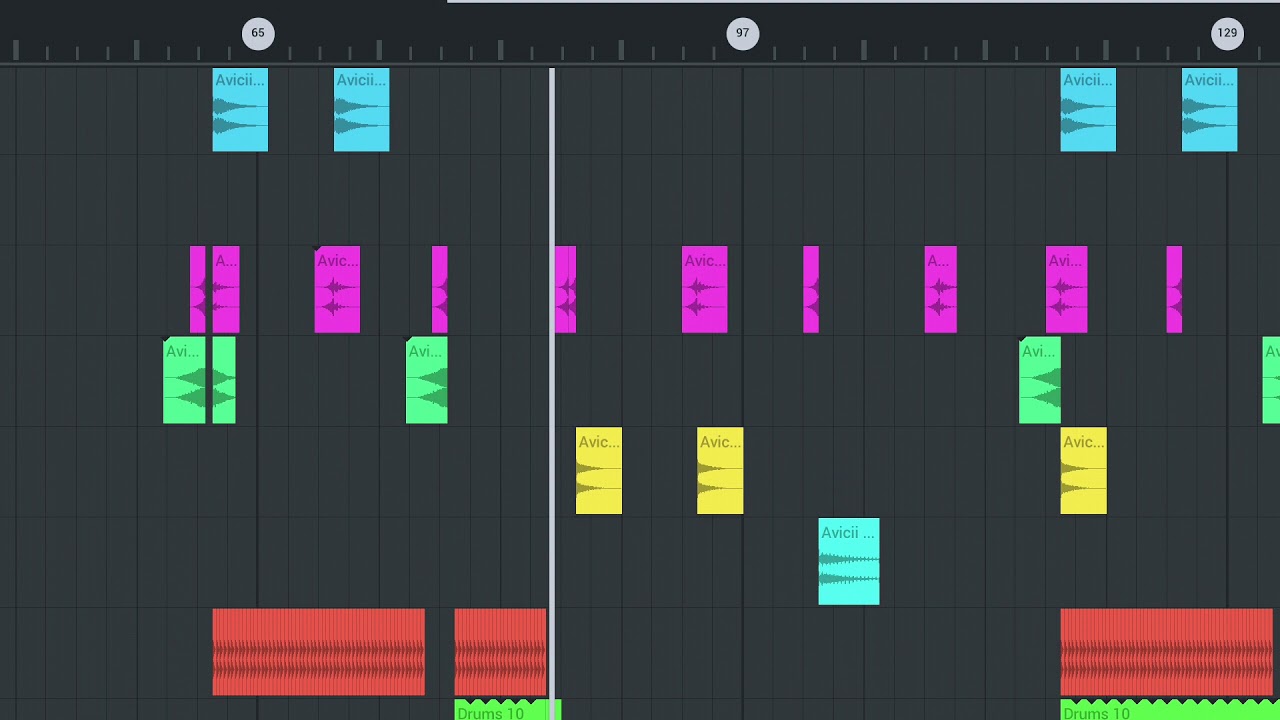
Task: Select the magenta 'Avic...' clip above second yellow clip
Action: [705, 289]
